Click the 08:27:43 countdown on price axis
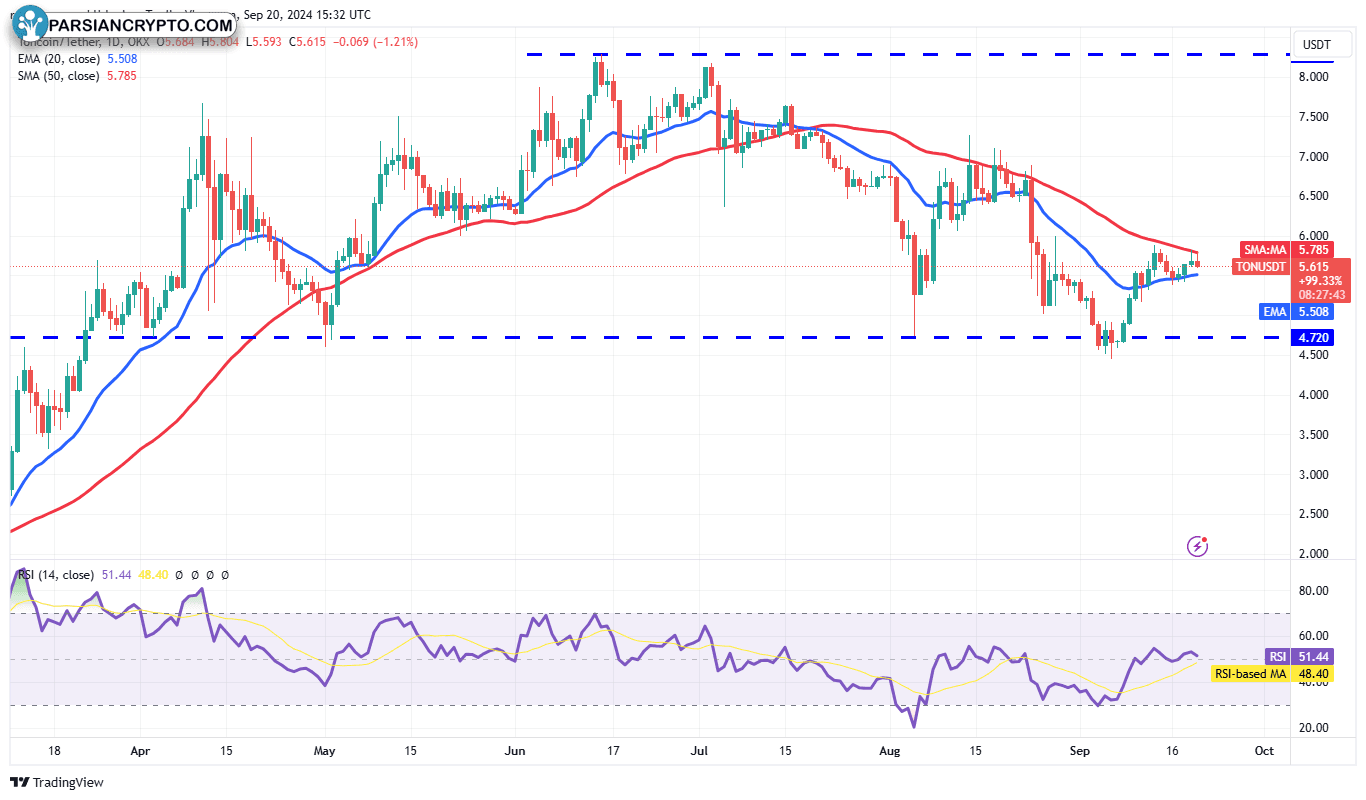Screen dimensions: 1366x800 coord(1320,296)
